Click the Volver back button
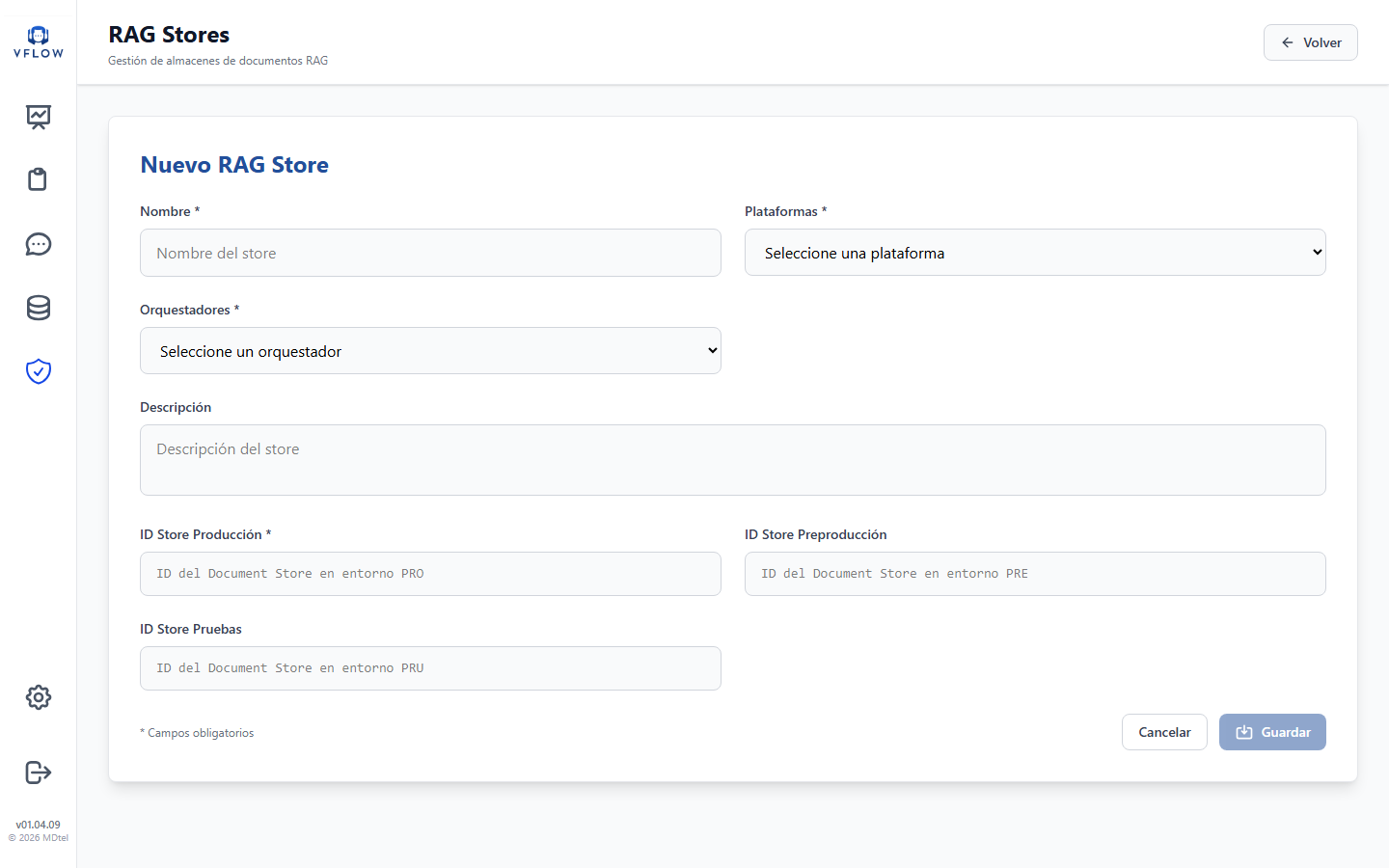 click(x=1310, y=42)
